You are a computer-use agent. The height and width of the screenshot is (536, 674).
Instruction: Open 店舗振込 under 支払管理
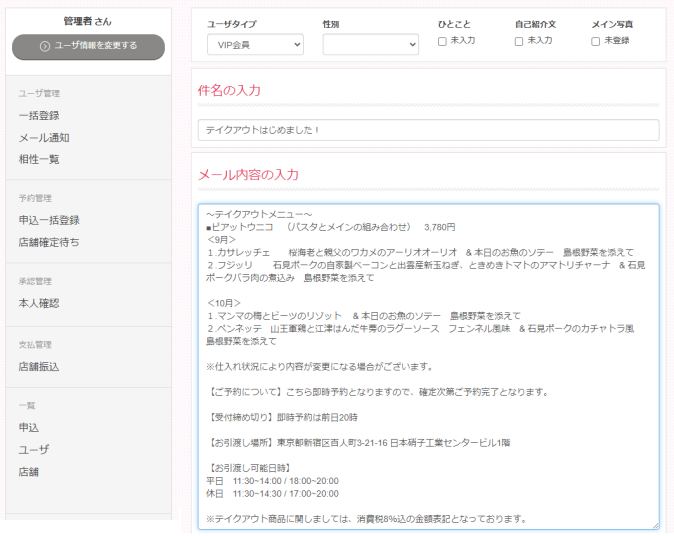(x=39, y=367)
